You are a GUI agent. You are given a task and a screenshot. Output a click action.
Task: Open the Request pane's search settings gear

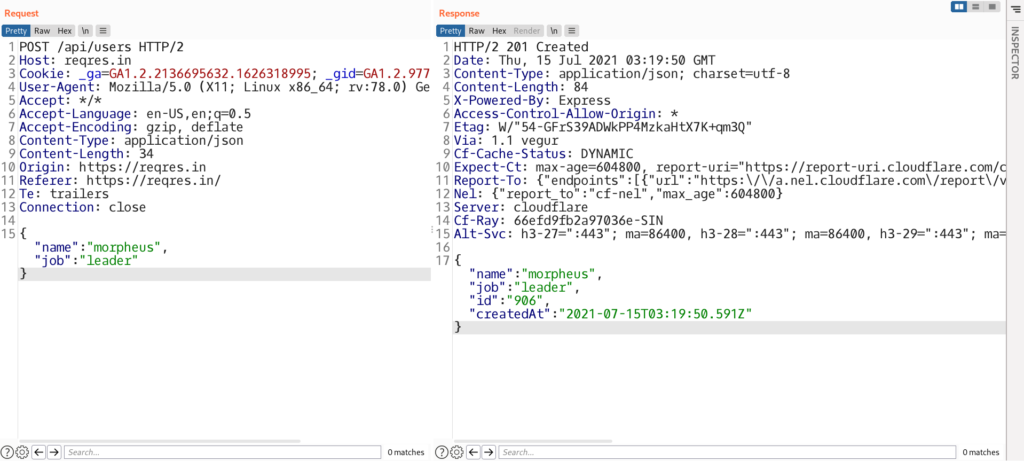pyautogui.click(x=22, y=452)
